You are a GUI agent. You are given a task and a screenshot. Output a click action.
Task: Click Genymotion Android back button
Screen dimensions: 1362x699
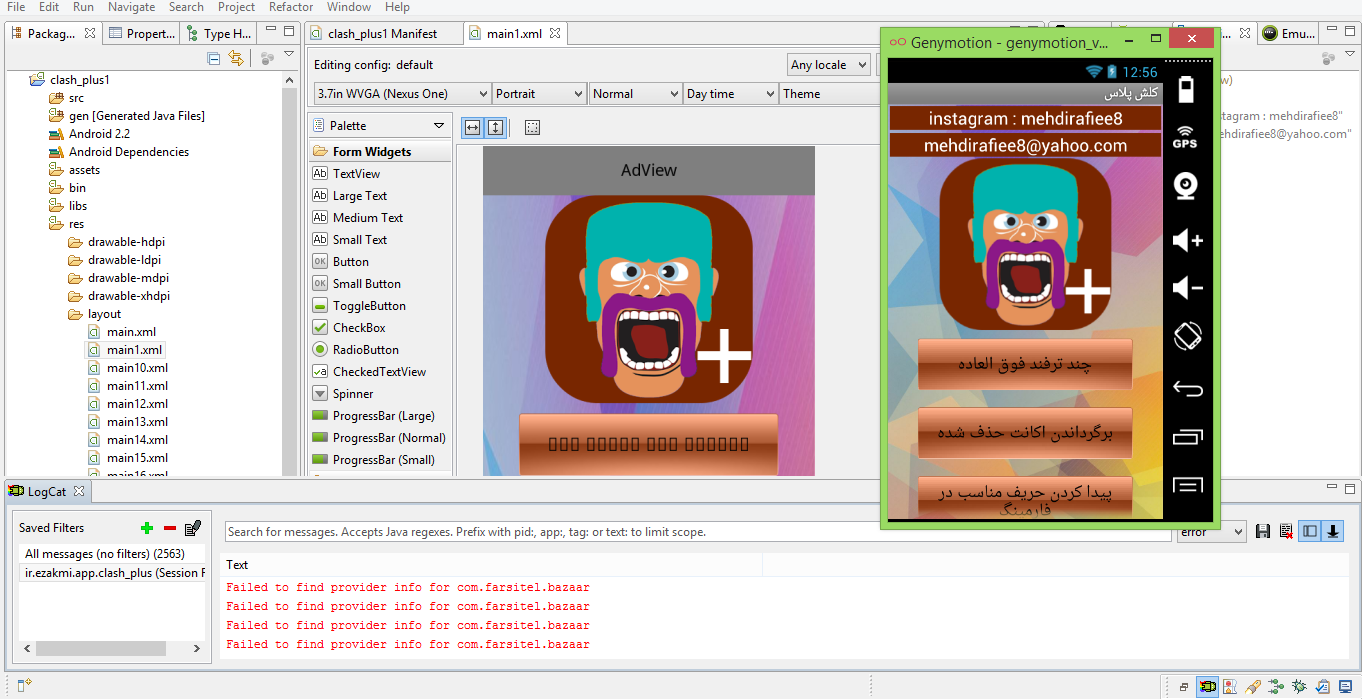[x=1187, y=388]
